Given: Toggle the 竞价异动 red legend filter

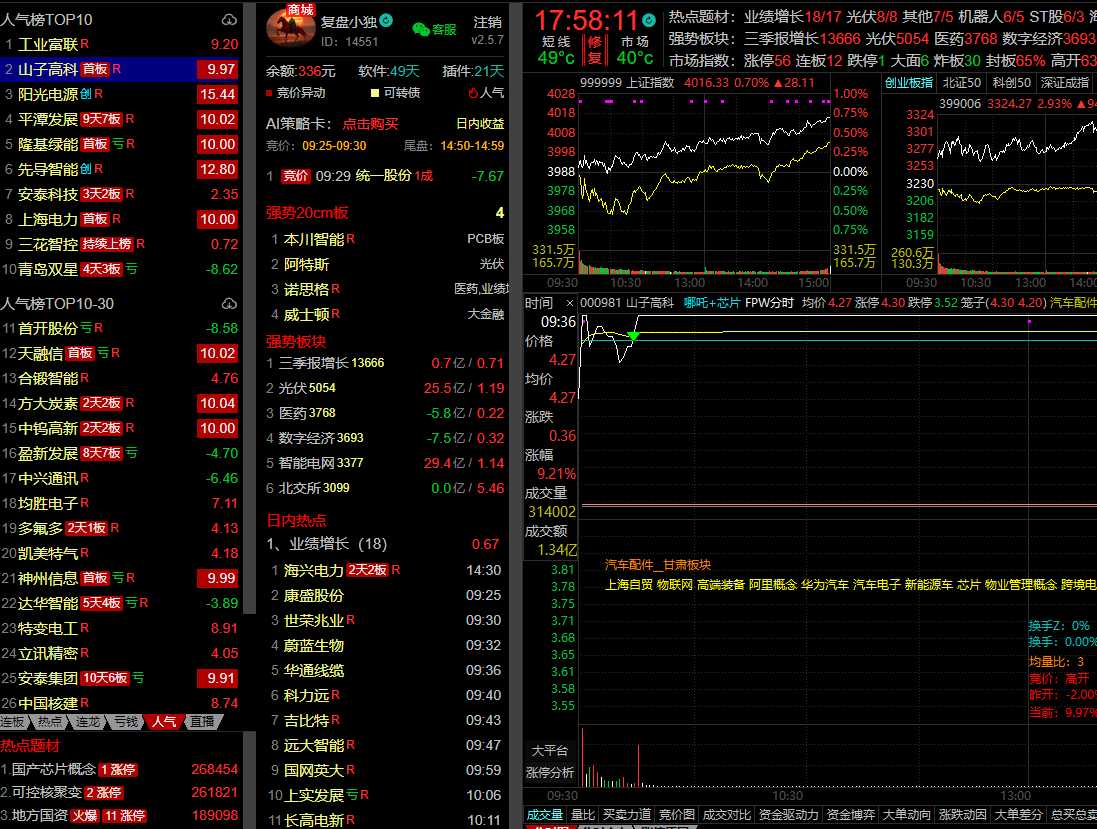Looking at the screenshot, I should pos(295,93).
